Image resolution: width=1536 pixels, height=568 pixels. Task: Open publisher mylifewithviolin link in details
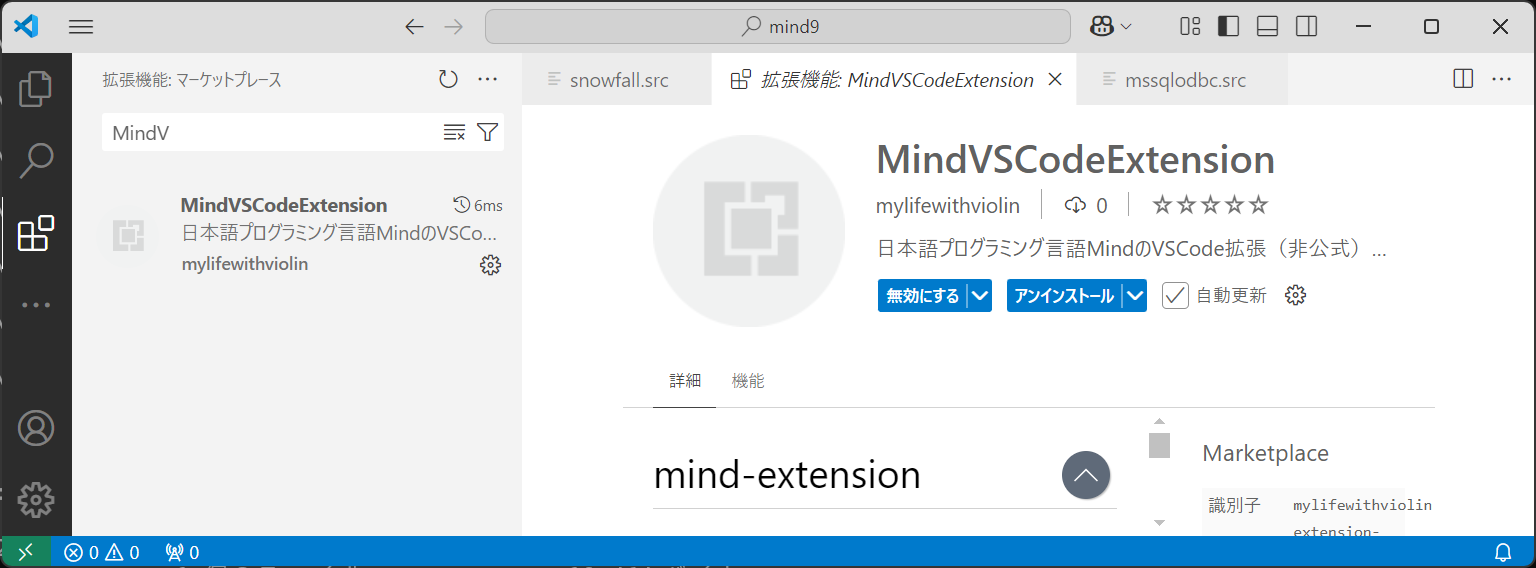(x=948, y=205)
